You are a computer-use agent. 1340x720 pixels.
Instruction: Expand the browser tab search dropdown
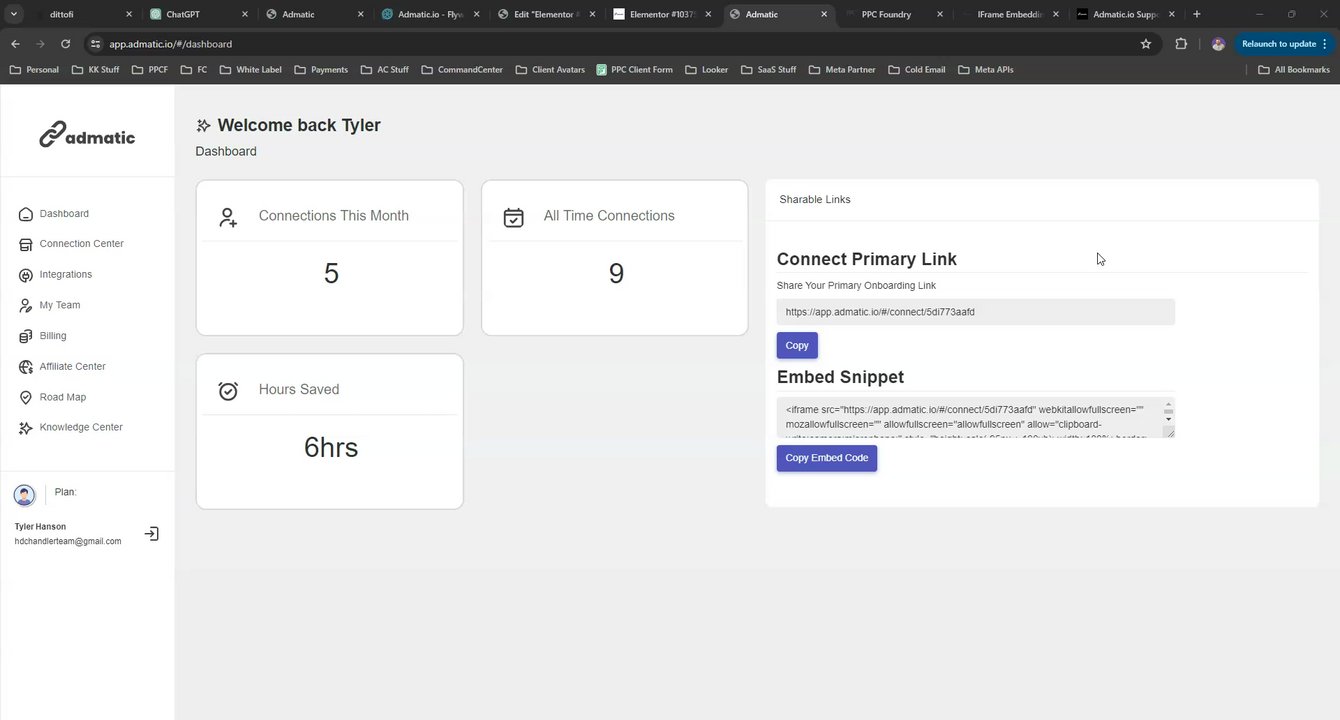tap(14, 14)
